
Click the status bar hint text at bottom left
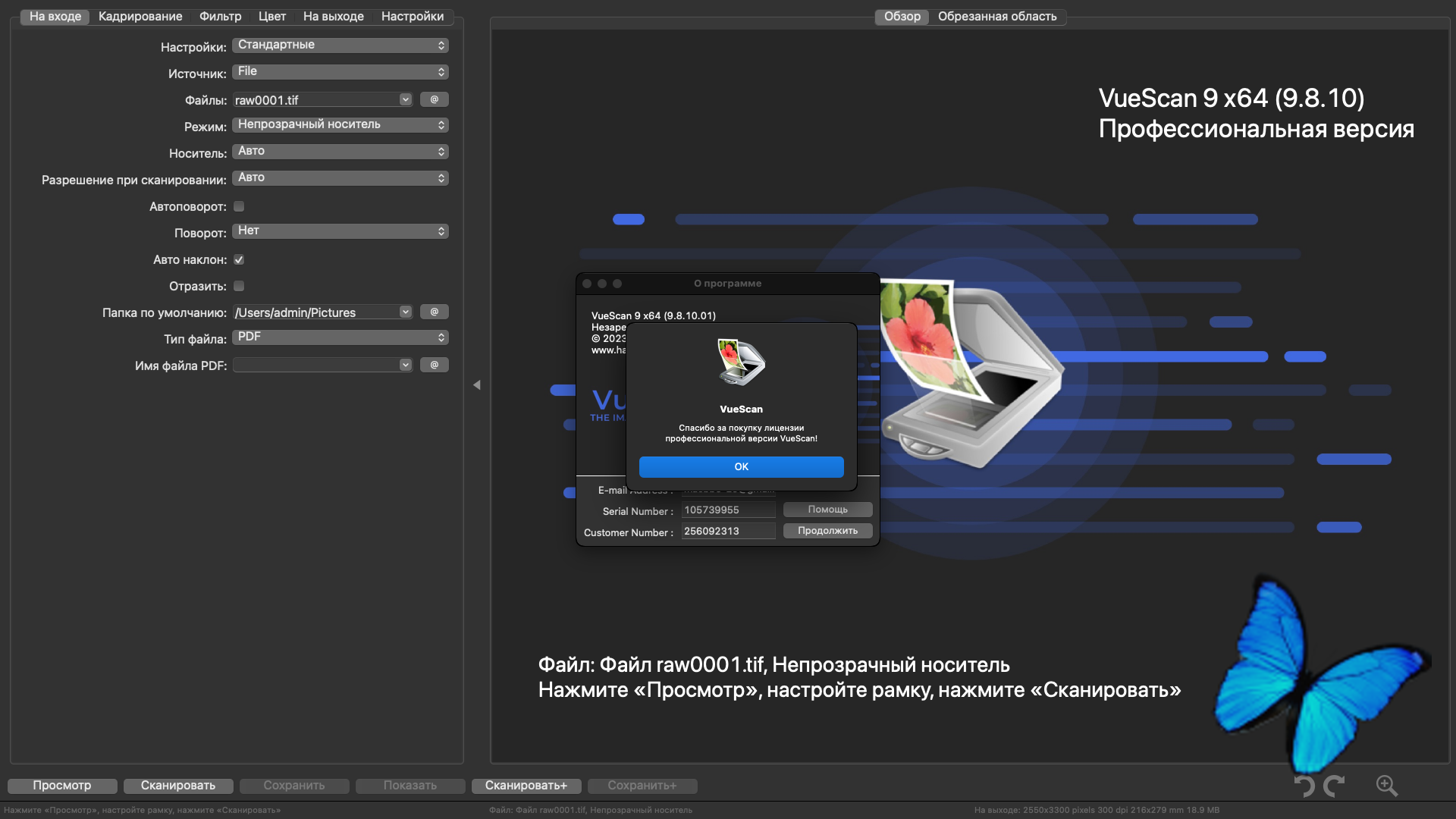pos(143,810)
